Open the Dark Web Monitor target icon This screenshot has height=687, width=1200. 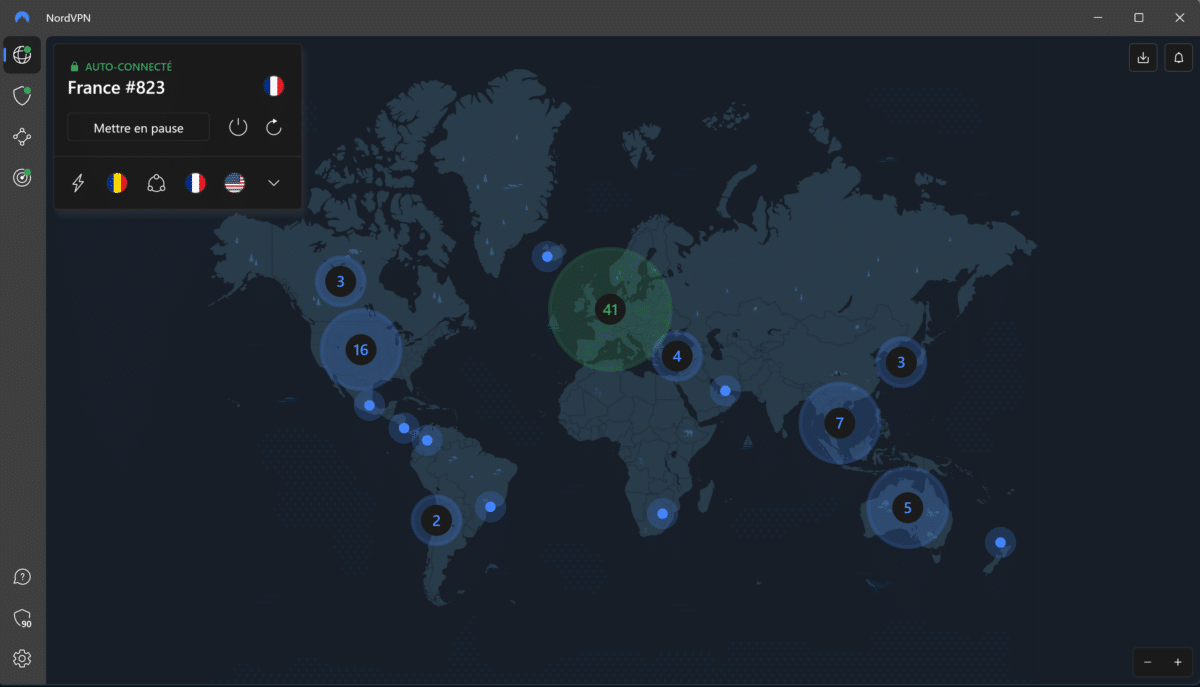coord(22,178)
